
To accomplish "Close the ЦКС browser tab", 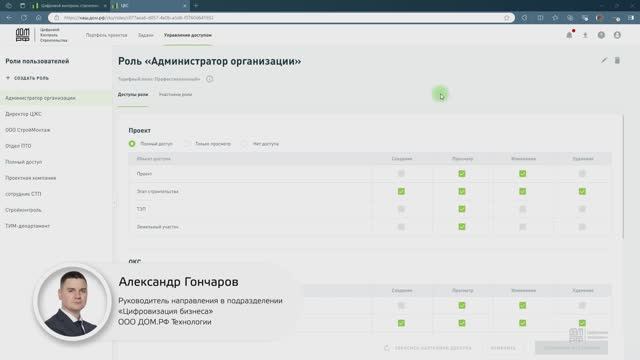I will 184,6.
